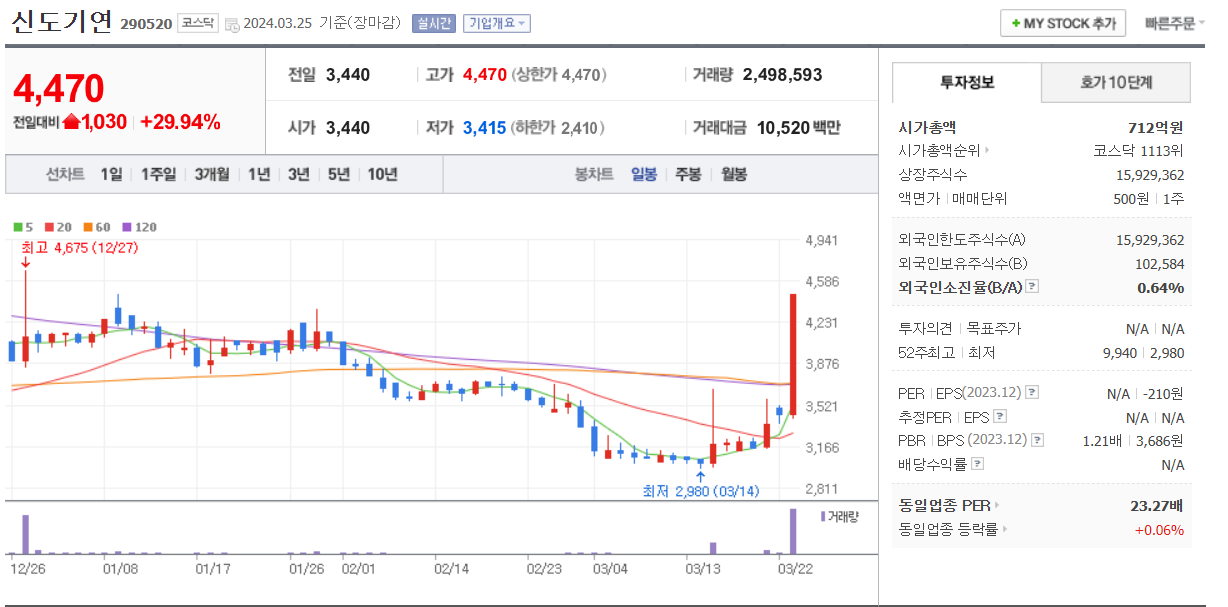
Task: Click the red up-arrow icon beside 1,030
Action: [71, 122]
